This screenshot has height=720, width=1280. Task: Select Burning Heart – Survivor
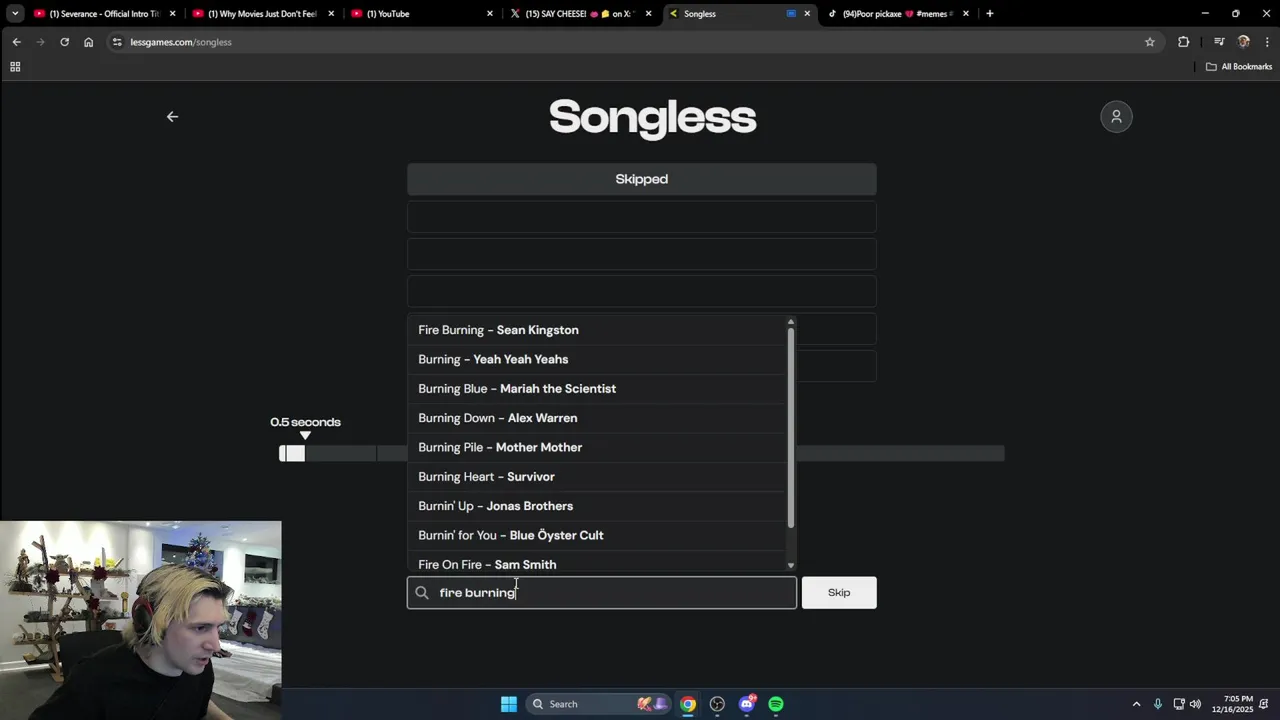(x=597, y=477)
